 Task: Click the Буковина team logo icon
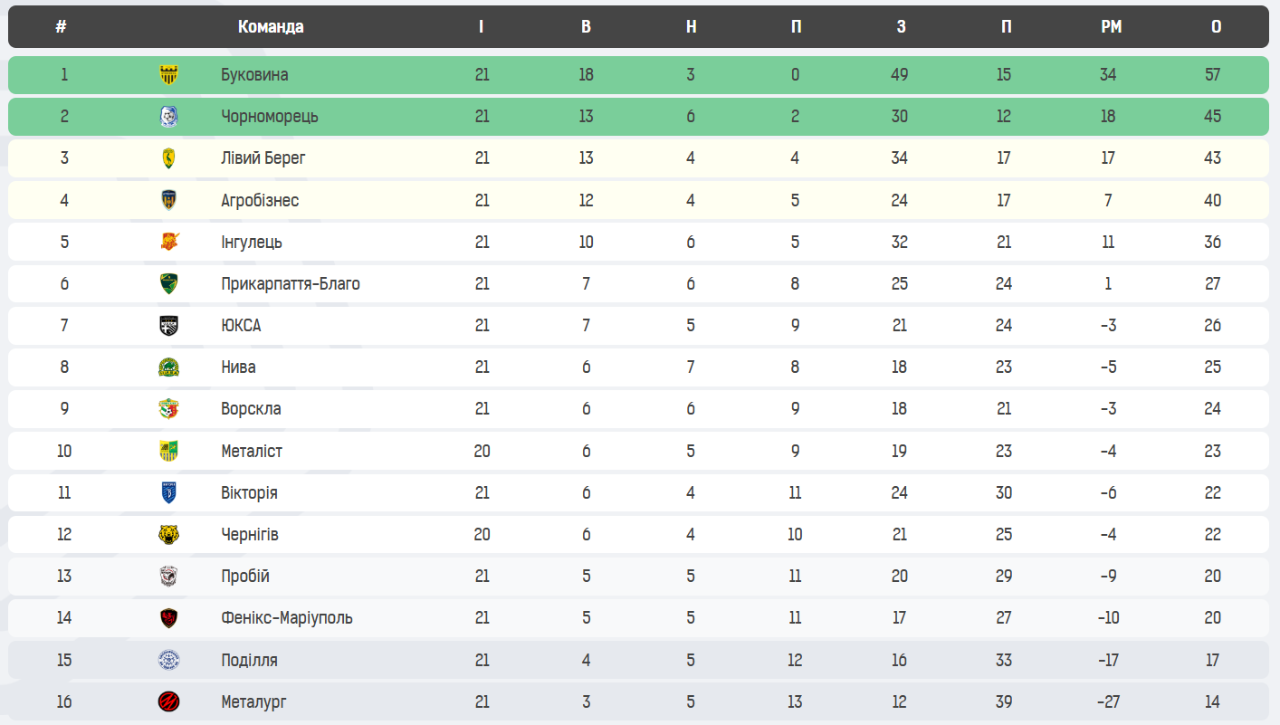[x=169, y=75]
